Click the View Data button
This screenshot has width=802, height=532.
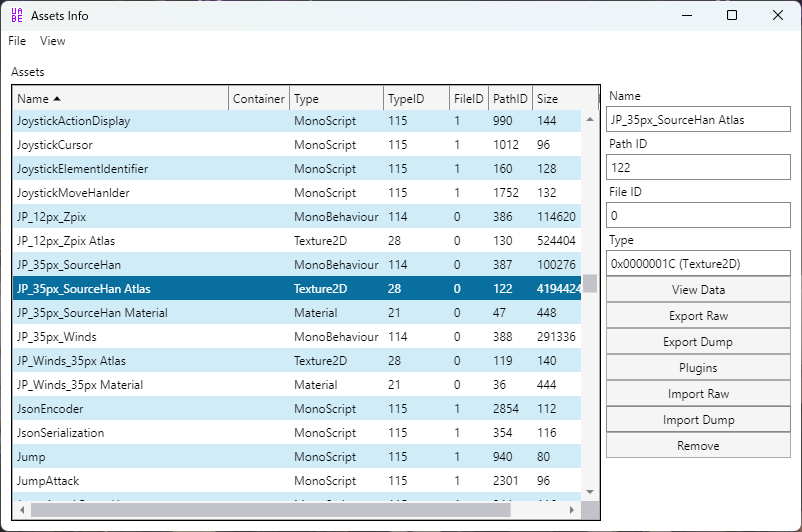pos(698,290)
